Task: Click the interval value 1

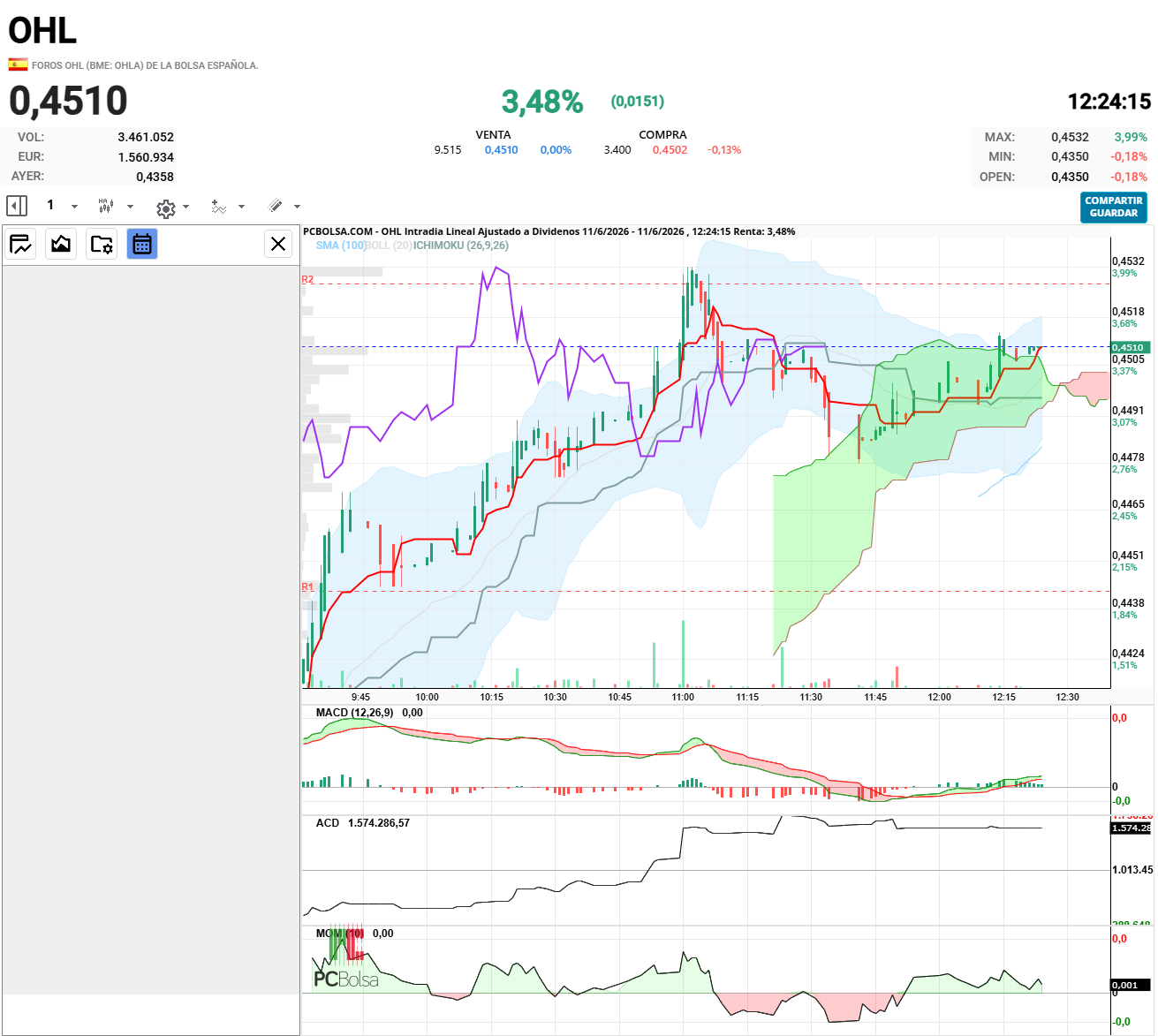Action: 50,205
